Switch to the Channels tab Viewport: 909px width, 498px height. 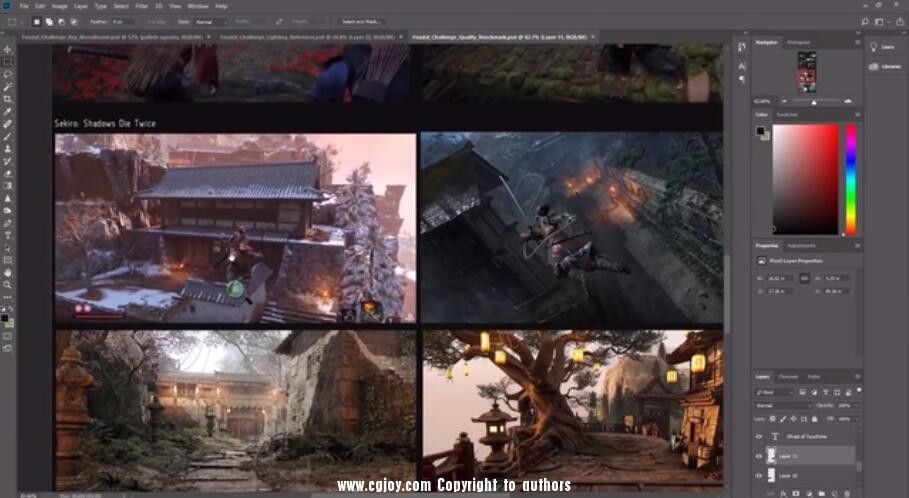click(788, 377)
